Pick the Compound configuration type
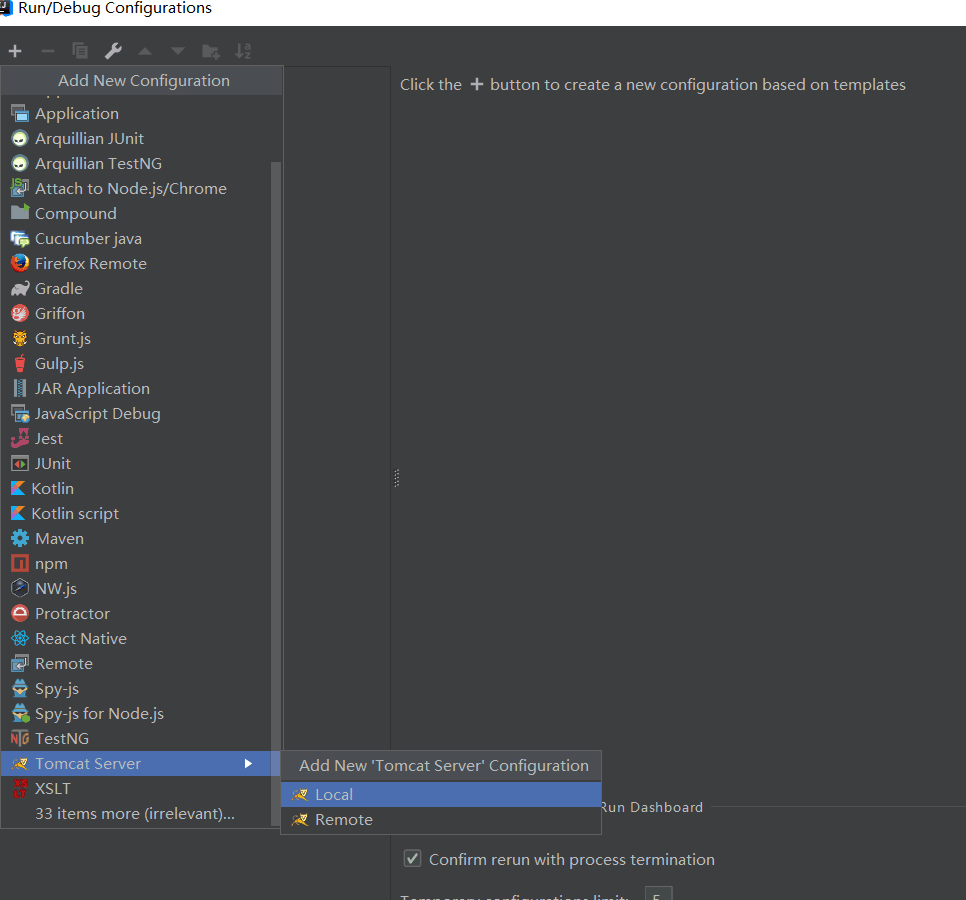 [136, 213]
